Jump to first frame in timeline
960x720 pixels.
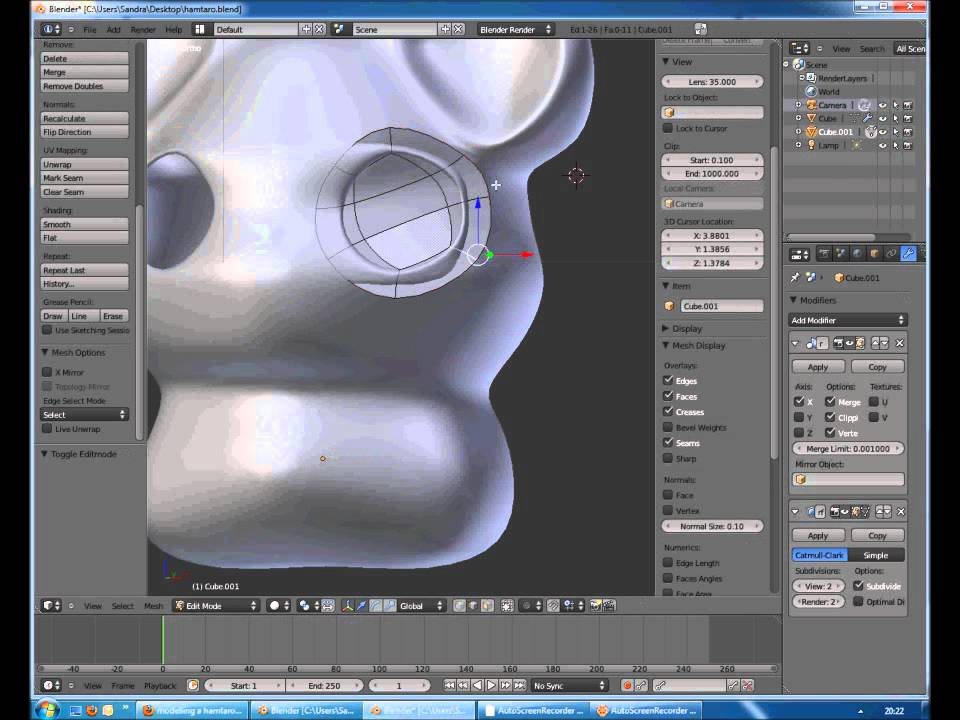pyautogui.click(x=449, y=686)
